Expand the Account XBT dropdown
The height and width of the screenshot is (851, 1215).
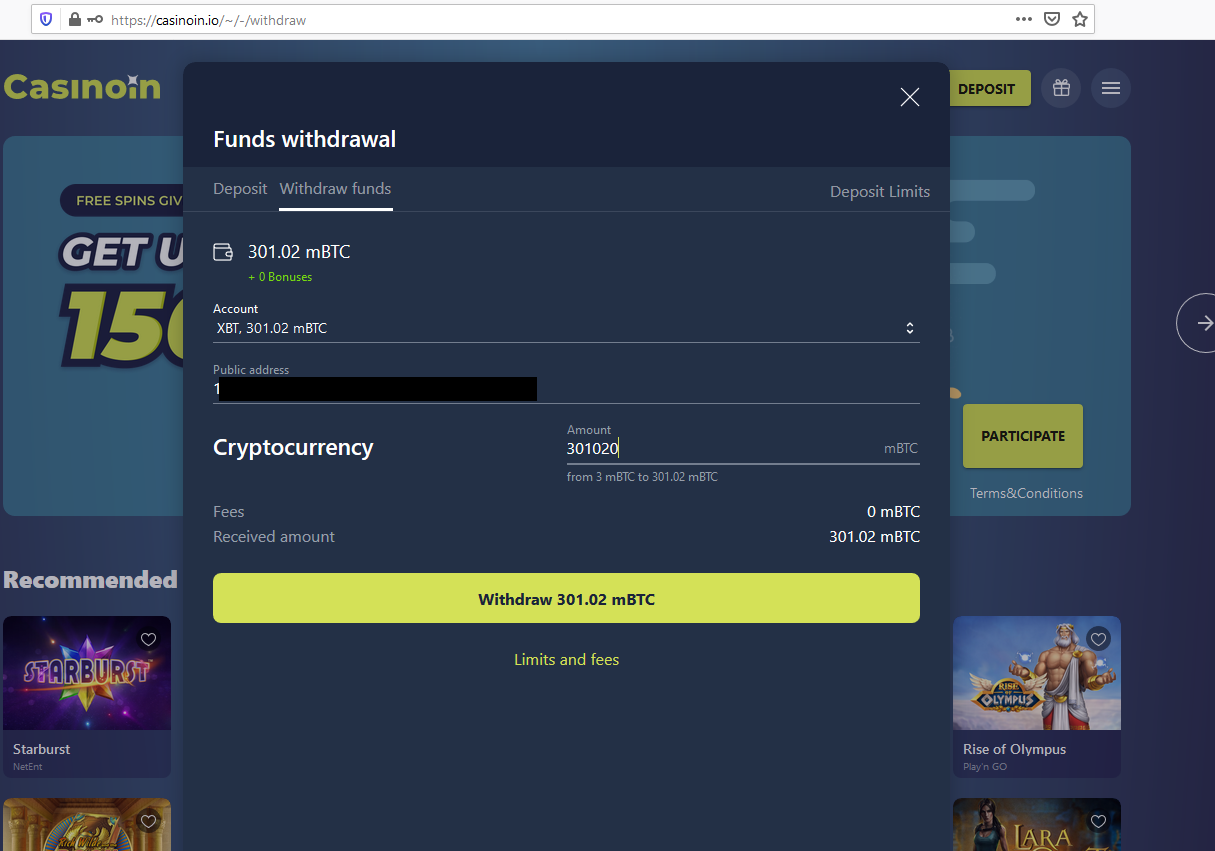tap(566, 328)
